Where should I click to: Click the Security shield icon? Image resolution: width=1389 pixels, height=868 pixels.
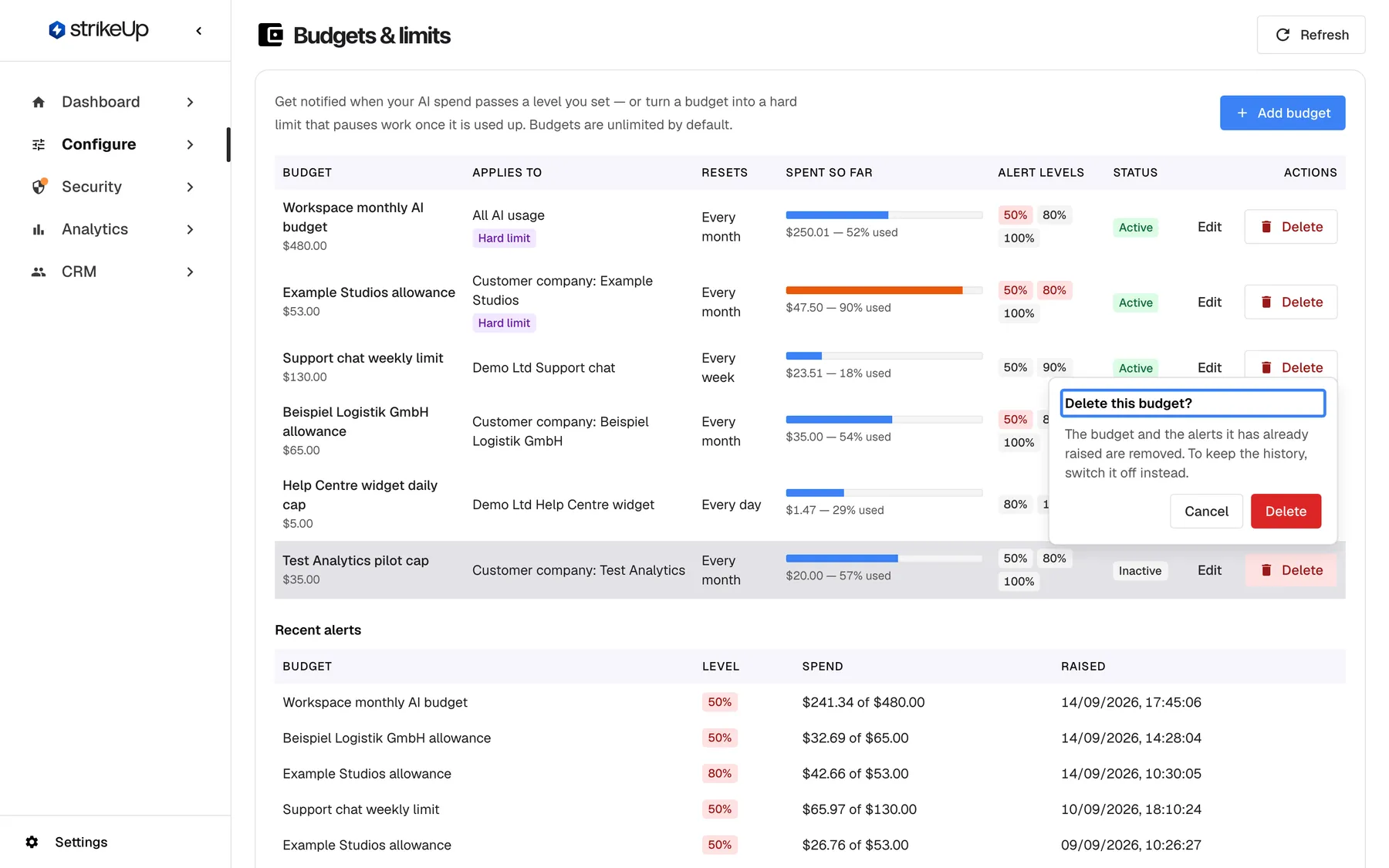point(39,187)
